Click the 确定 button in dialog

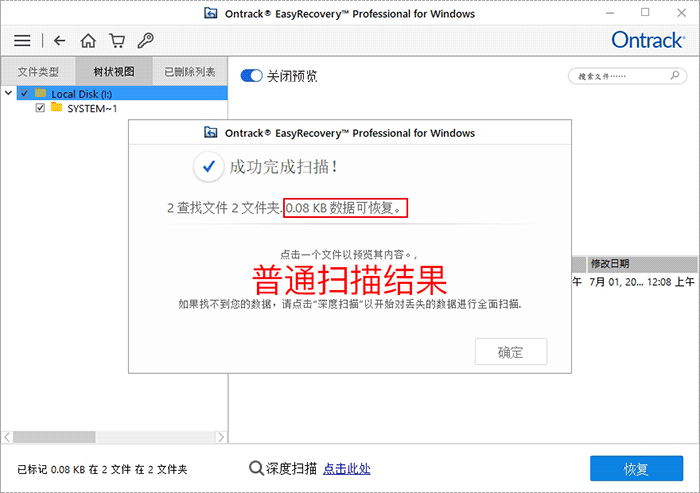point(511,352)
